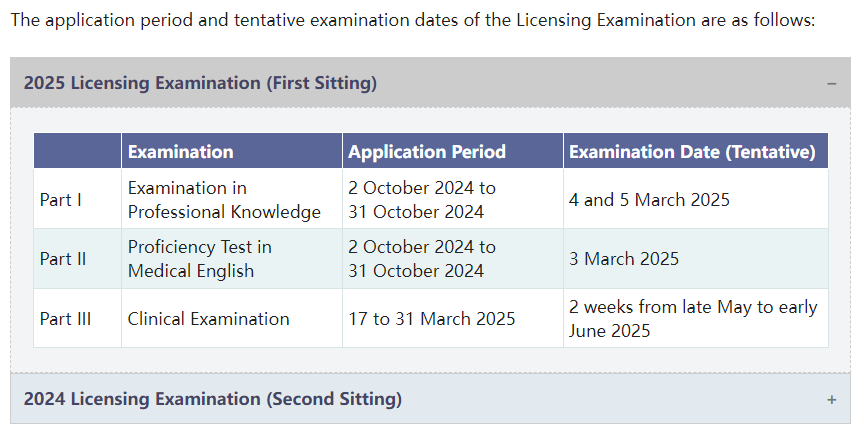Open the 2024 Licensing Examination (Second Sitting) header

(x=430, y=399)
